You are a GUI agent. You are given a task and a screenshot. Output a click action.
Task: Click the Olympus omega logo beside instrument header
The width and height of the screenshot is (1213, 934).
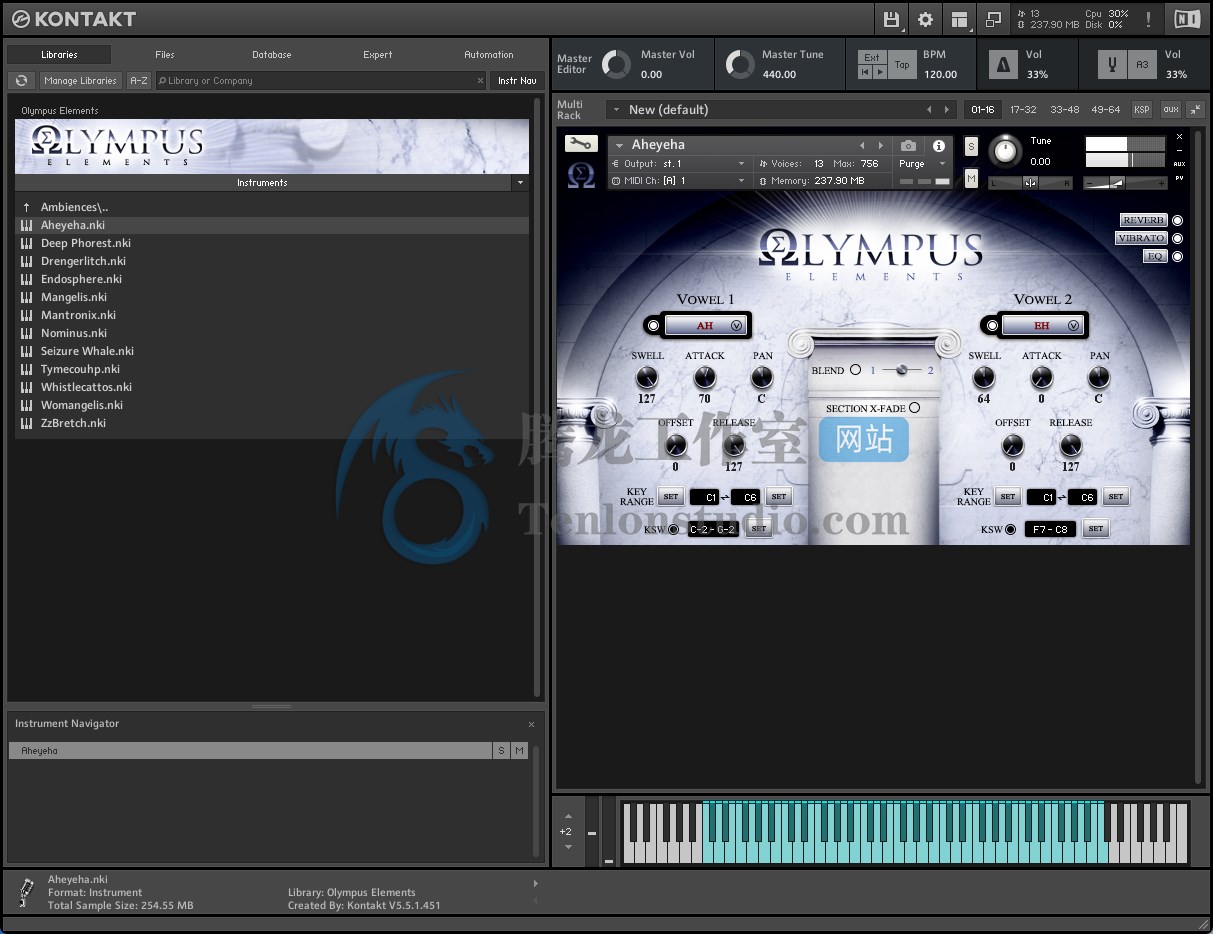click(x=581, y=176)
